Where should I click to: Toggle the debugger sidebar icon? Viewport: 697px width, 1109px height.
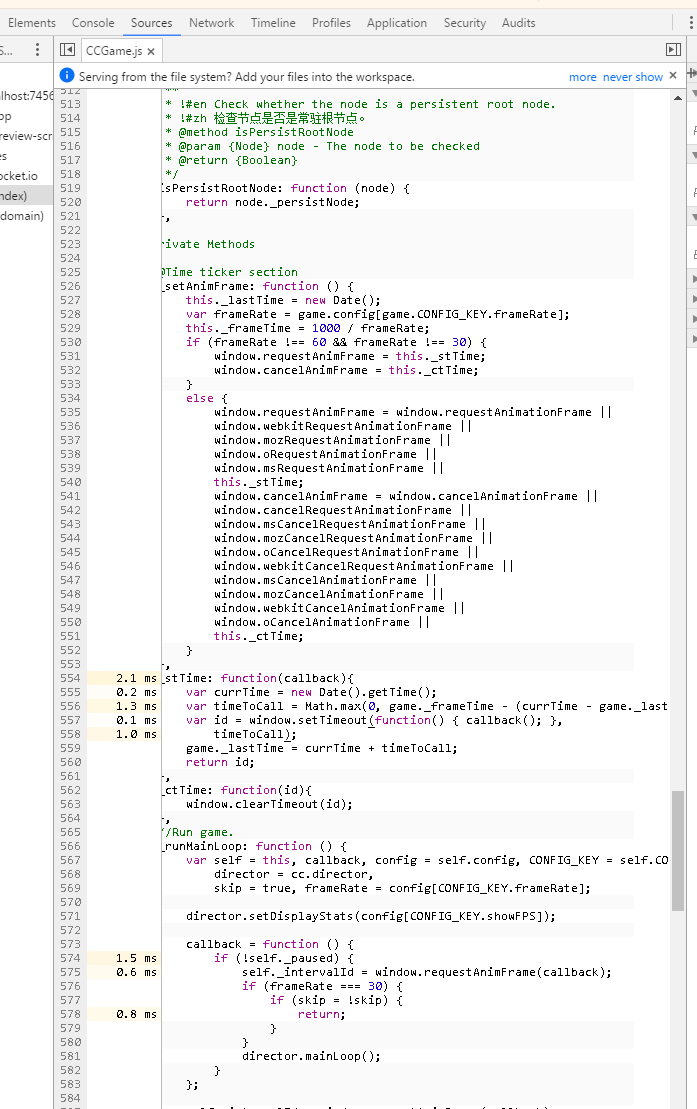674,50
